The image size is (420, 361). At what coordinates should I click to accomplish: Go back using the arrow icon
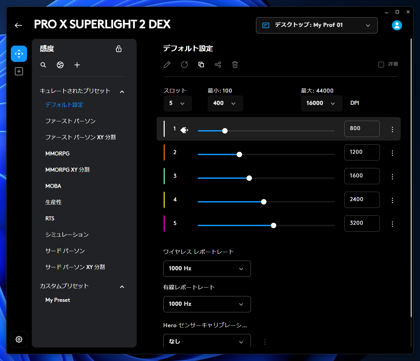tap(18, 25)
